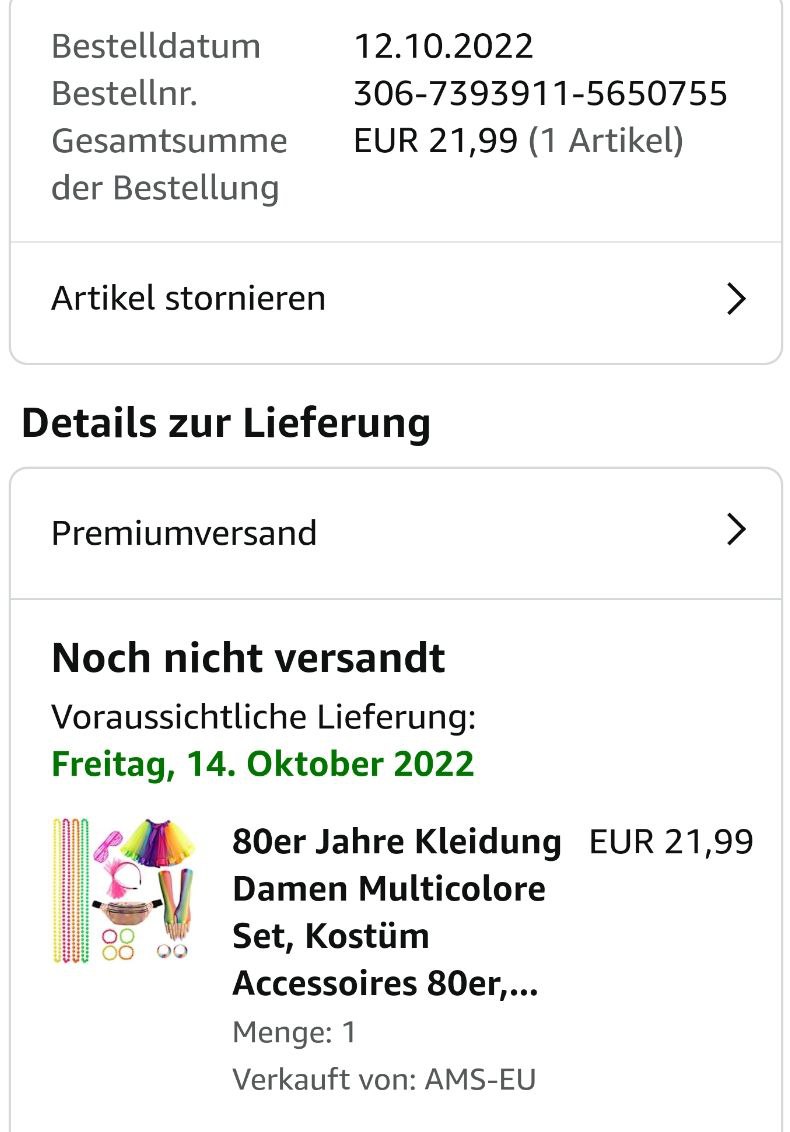The height and width of the screenshot is (1132, 790).
Task: Click the Noch nicht versandt status heading
Action: pos(248,658)
